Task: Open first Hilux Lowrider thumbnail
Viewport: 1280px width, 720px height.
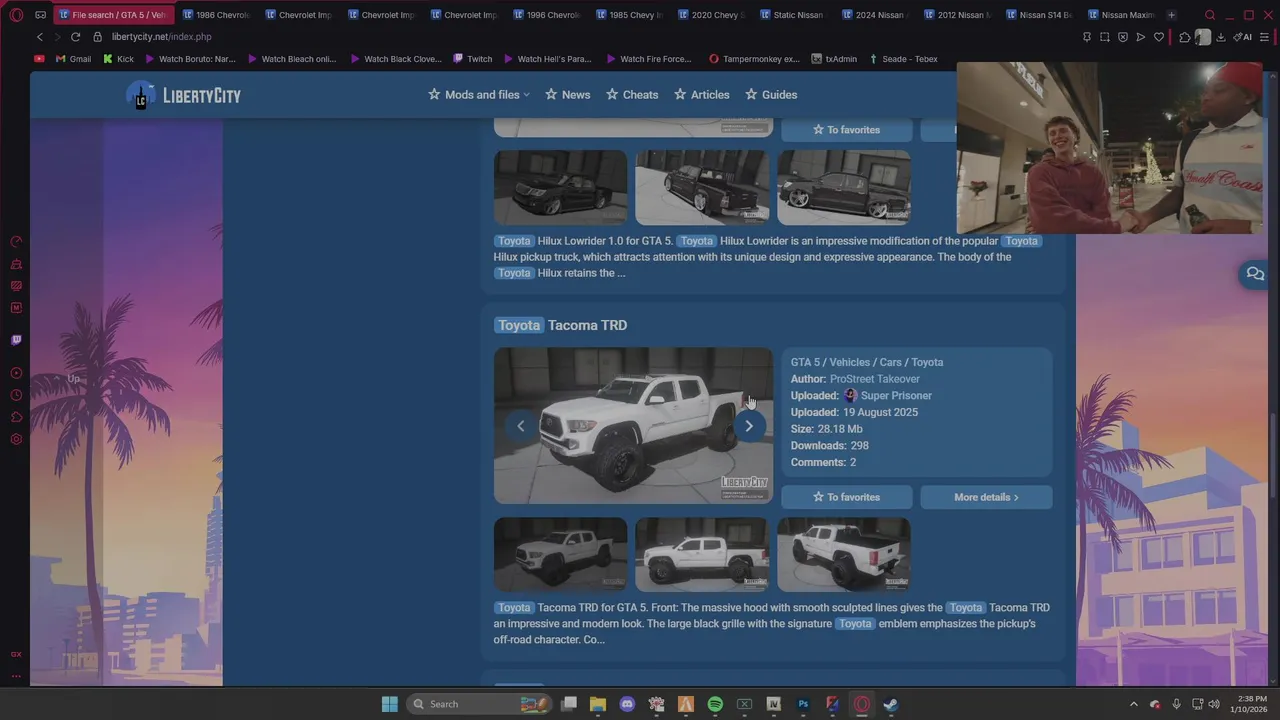Action: pos(560,187)
